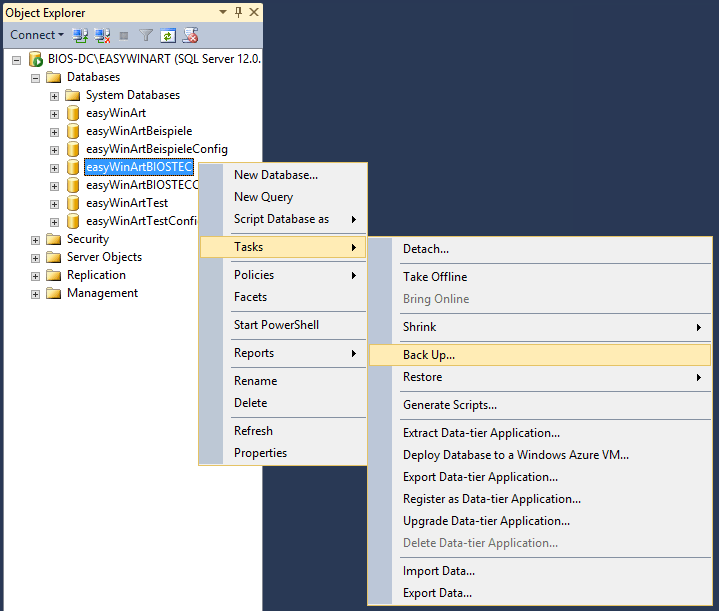Expand the Server Objects folder

(35, 258)
